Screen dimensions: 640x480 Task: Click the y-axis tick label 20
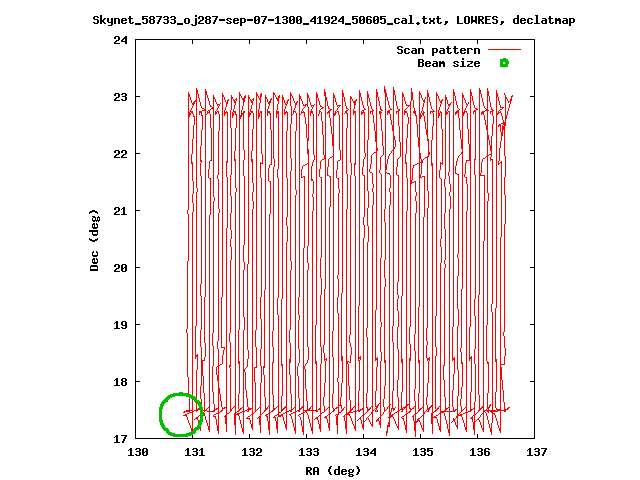(x=120, y=268)
